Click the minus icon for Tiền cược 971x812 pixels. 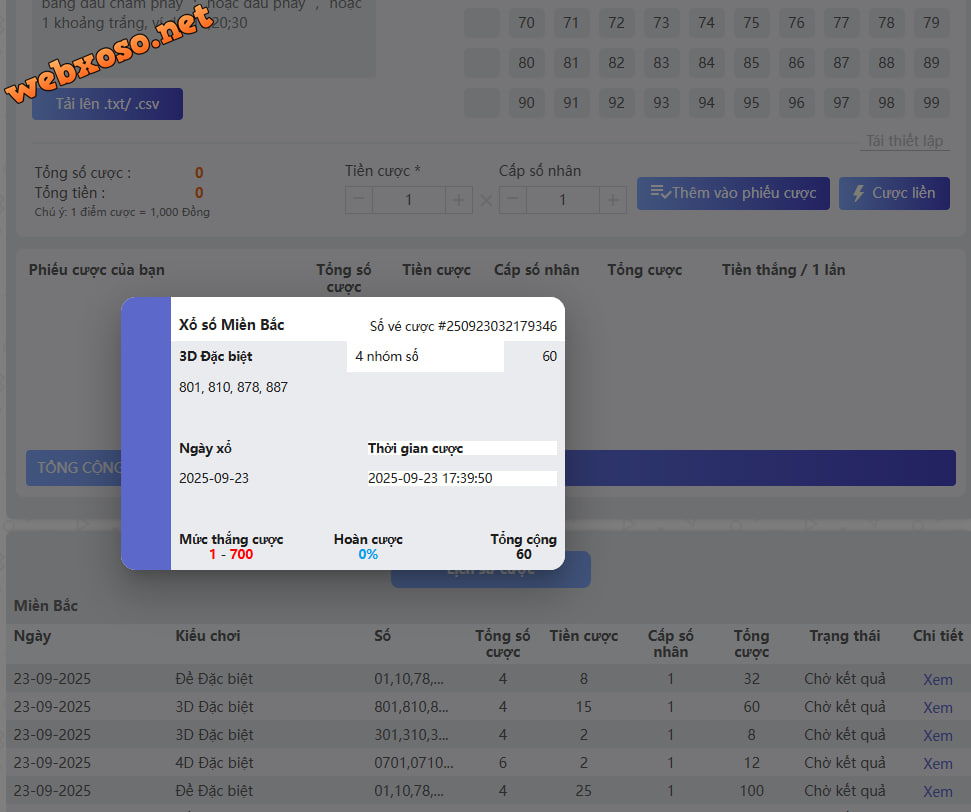pos(359,200)
